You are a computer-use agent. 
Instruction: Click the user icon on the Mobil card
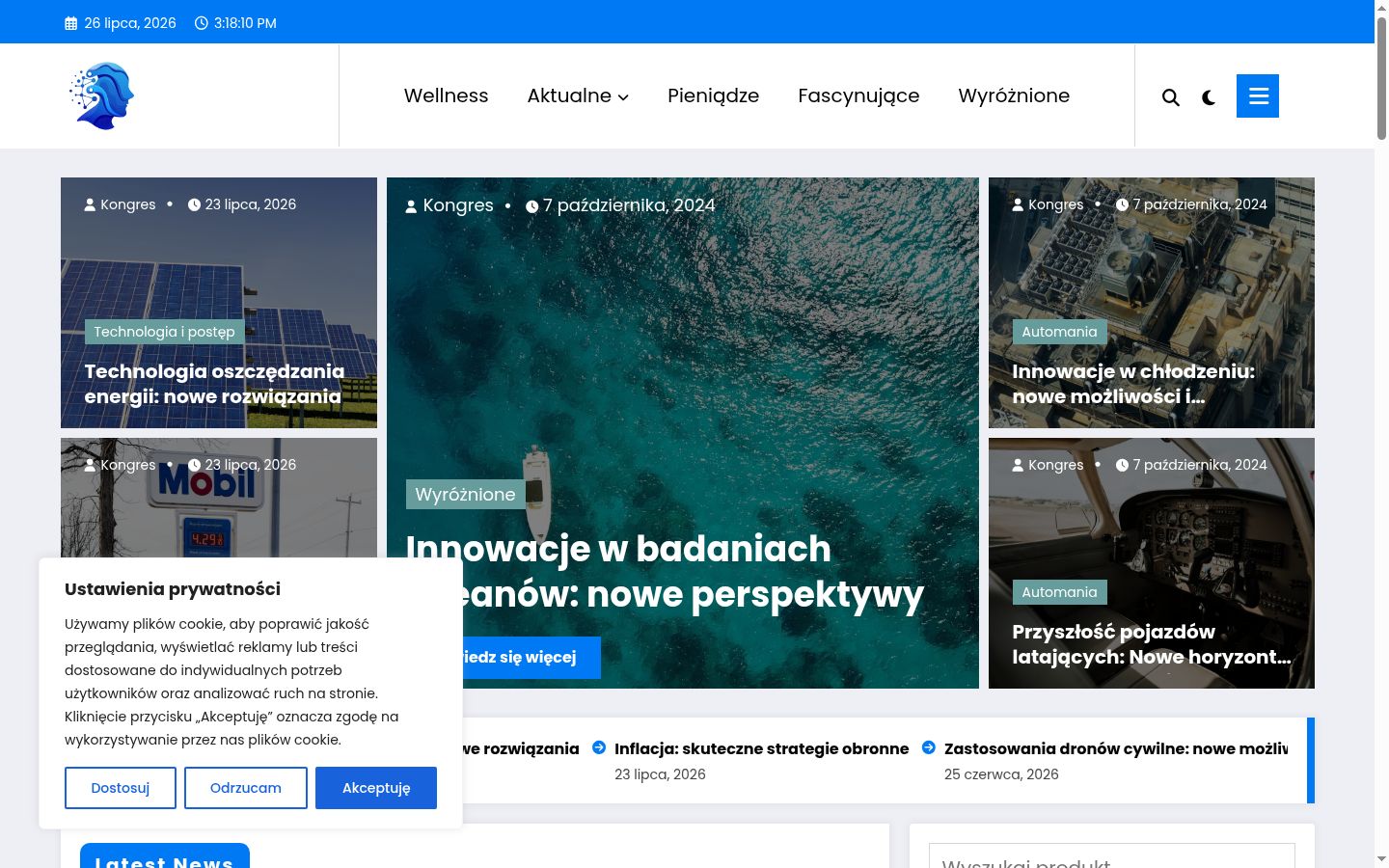(x=90, y=465)
